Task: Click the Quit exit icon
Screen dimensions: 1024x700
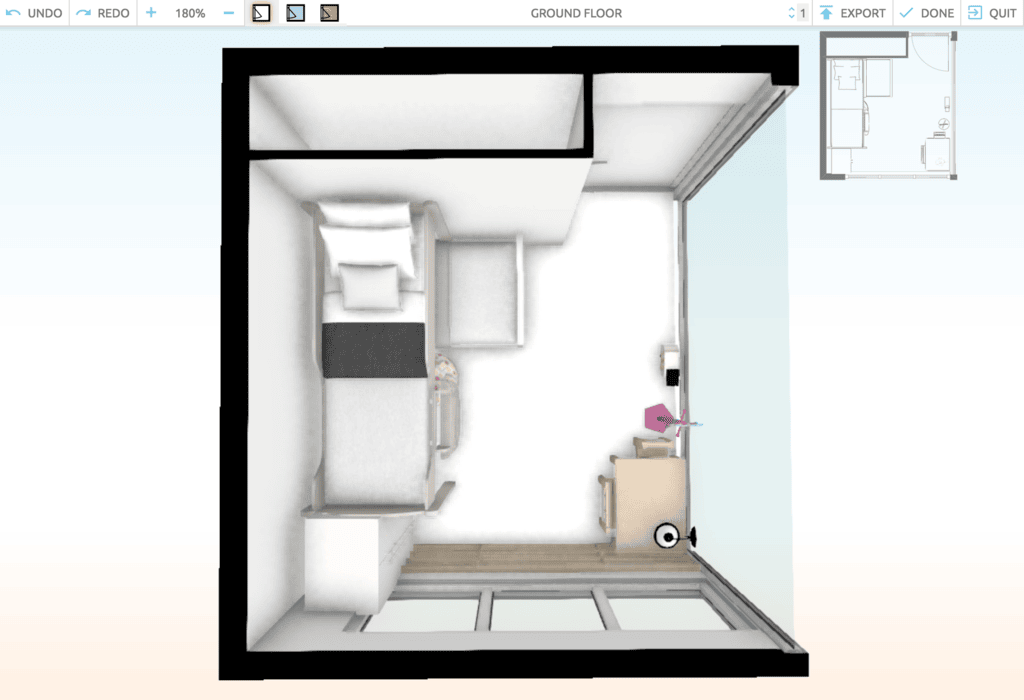Action: coord(974,13)
